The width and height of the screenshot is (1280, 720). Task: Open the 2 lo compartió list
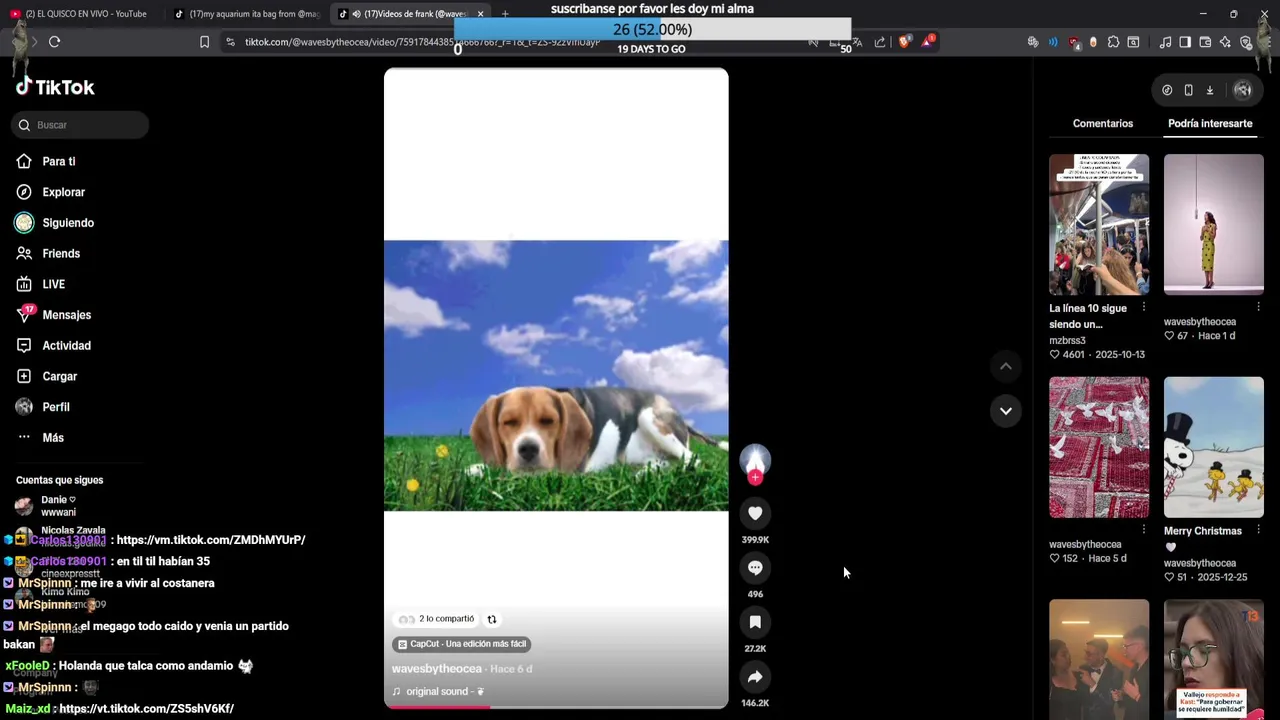tap(437, 619)
